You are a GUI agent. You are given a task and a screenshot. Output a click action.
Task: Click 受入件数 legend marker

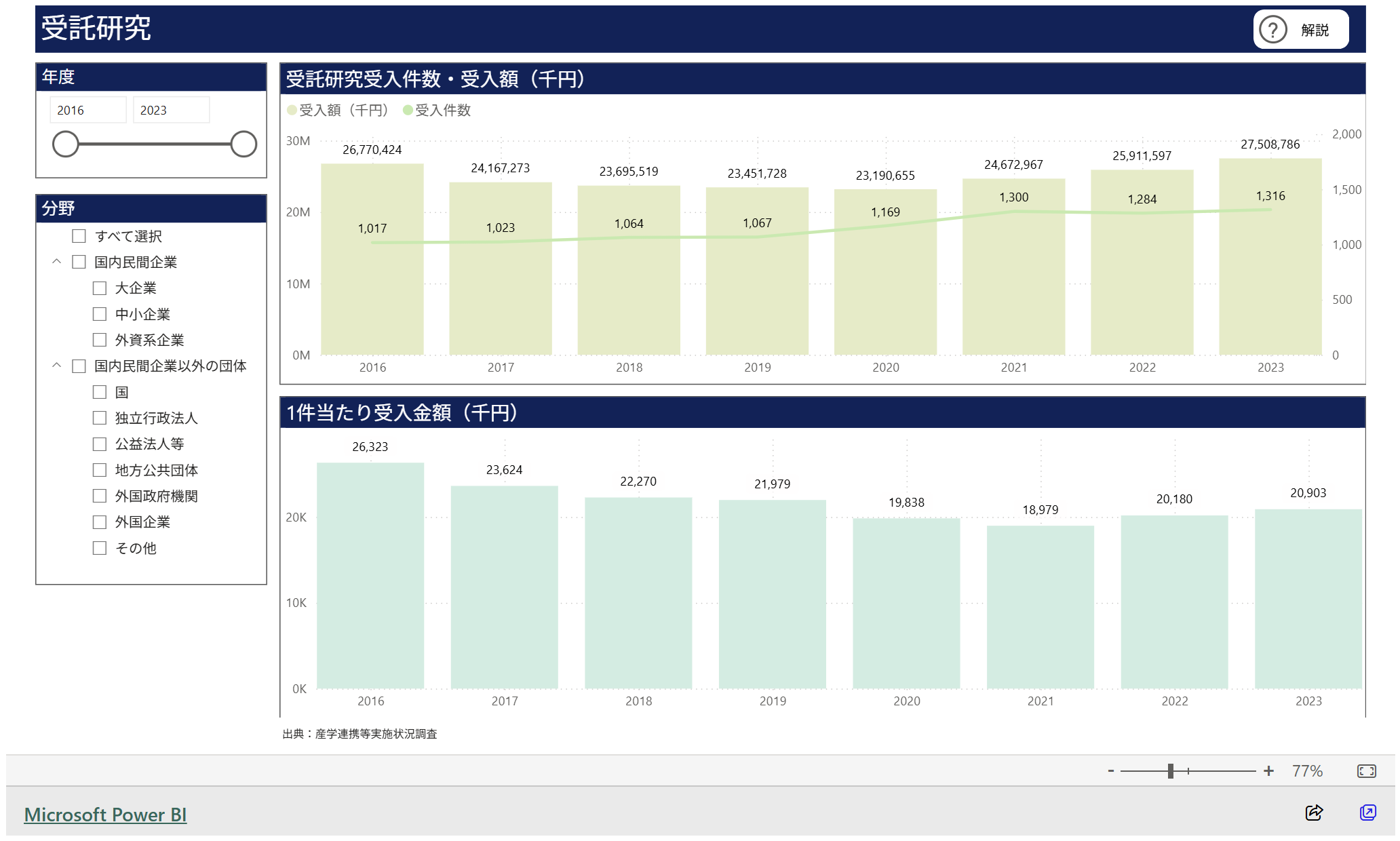(408, 111)
